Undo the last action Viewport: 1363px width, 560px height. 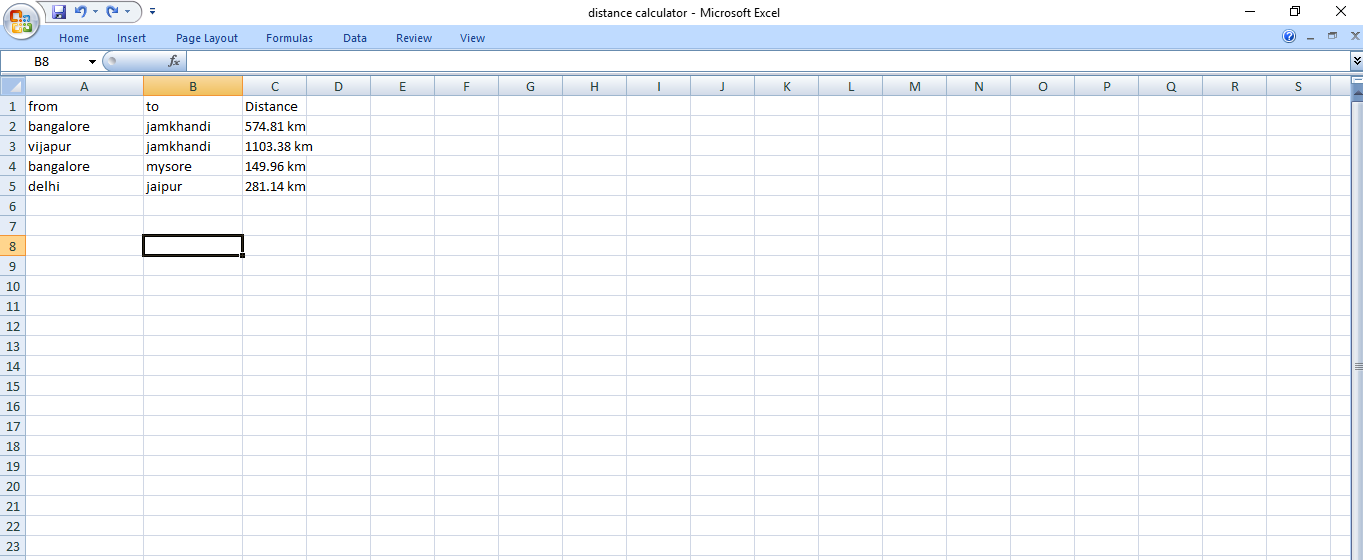click(81, 12)
